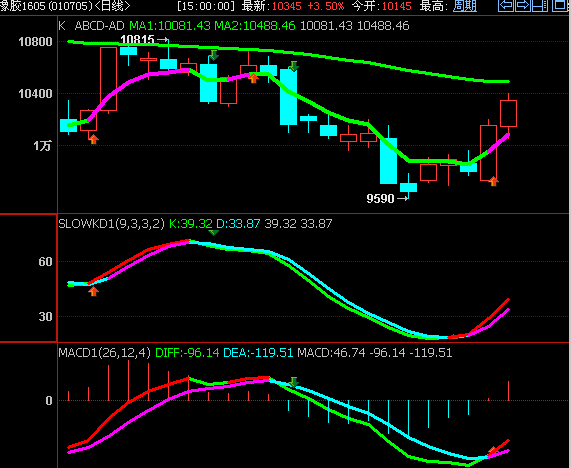Click the K chart-type label
571x468 pixels.
pos(62,26)
